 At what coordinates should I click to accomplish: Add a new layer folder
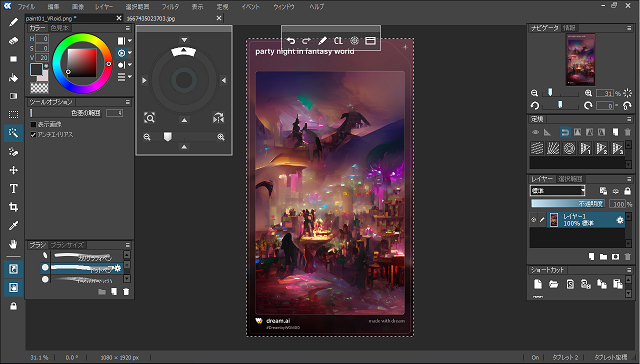pos(603,257)
